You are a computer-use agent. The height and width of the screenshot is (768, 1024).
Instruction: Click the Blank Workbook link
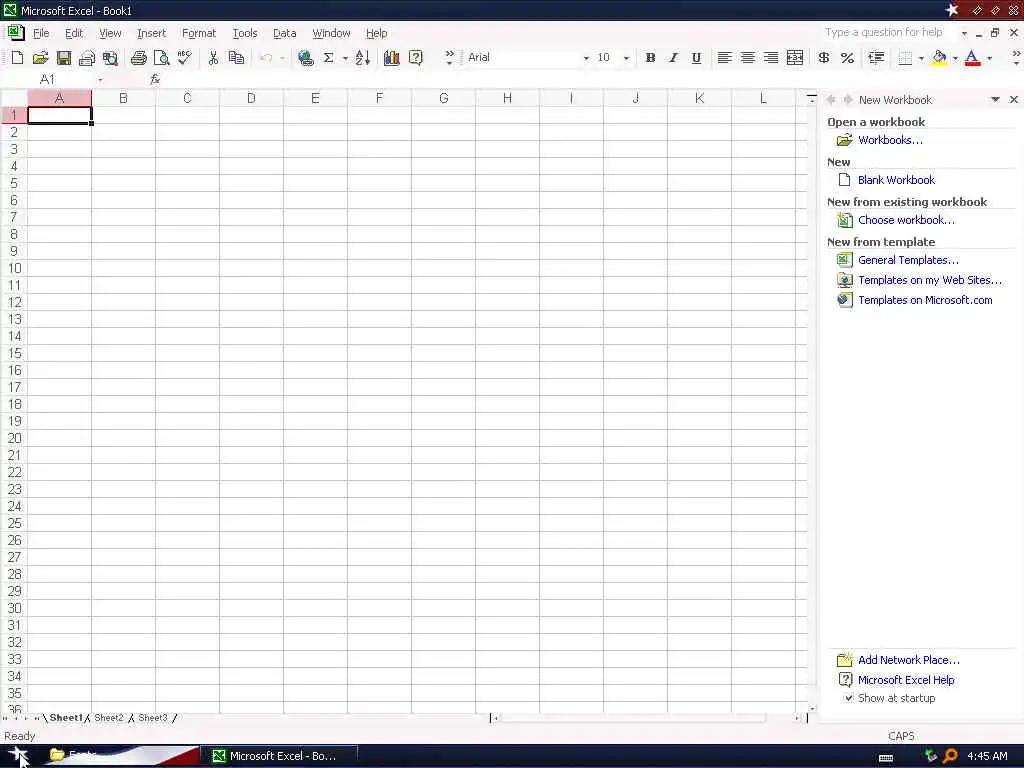pyautogui.click(x=896, y=180)
